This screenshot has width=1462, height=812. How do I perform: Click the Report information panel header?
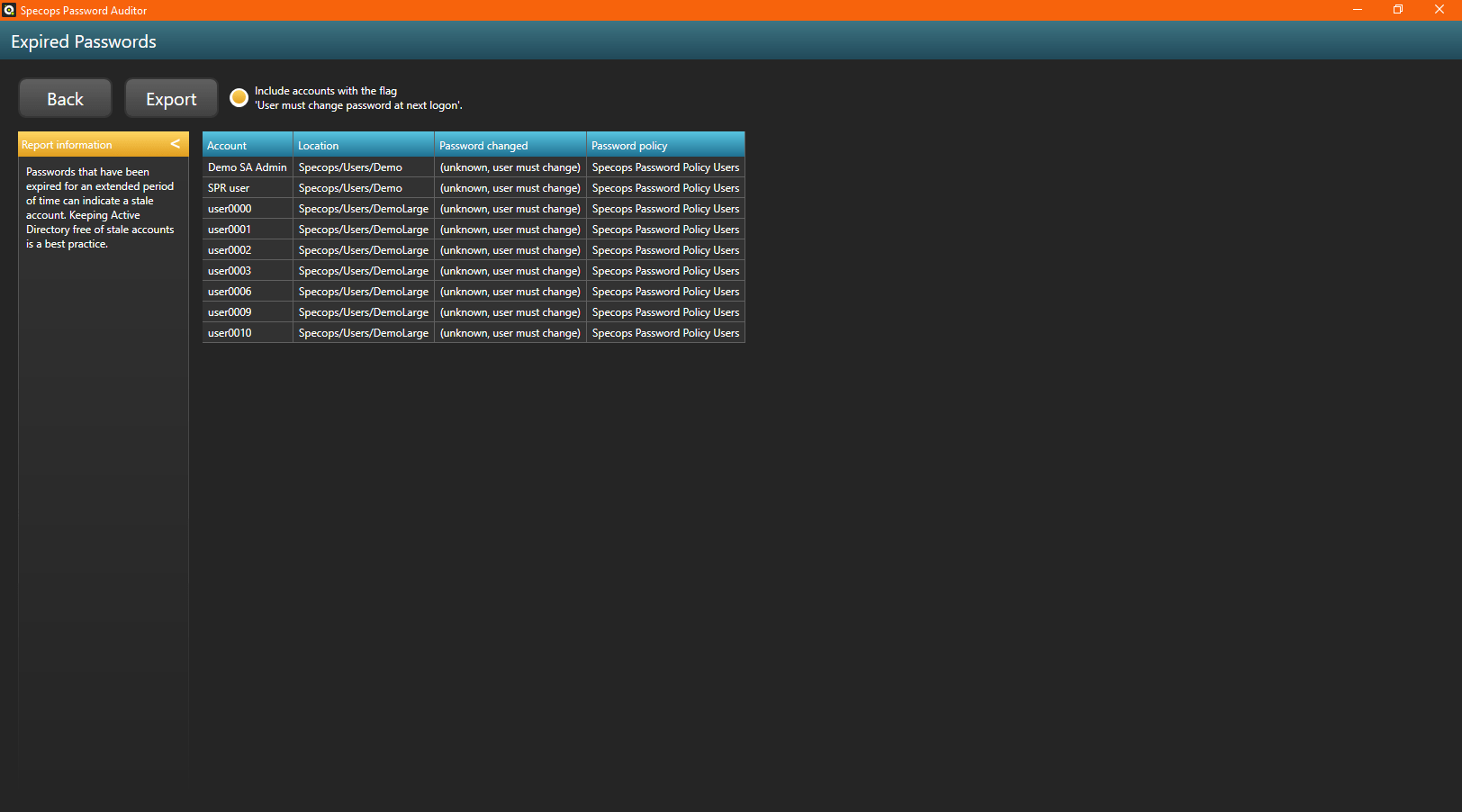tap(90, 144)
